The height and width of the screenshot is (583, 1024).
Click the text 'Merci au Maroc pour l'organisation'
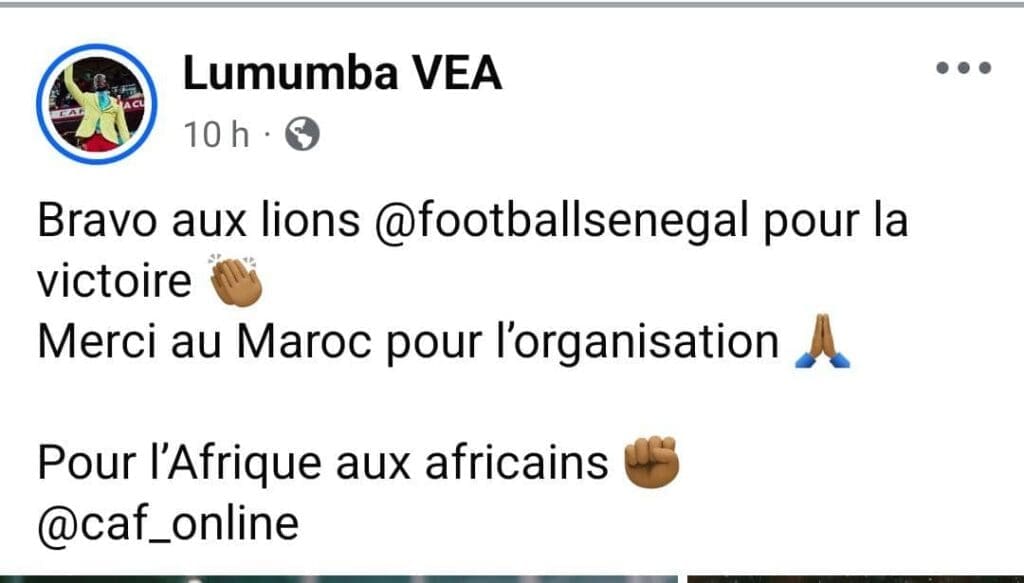pos(408,342)
